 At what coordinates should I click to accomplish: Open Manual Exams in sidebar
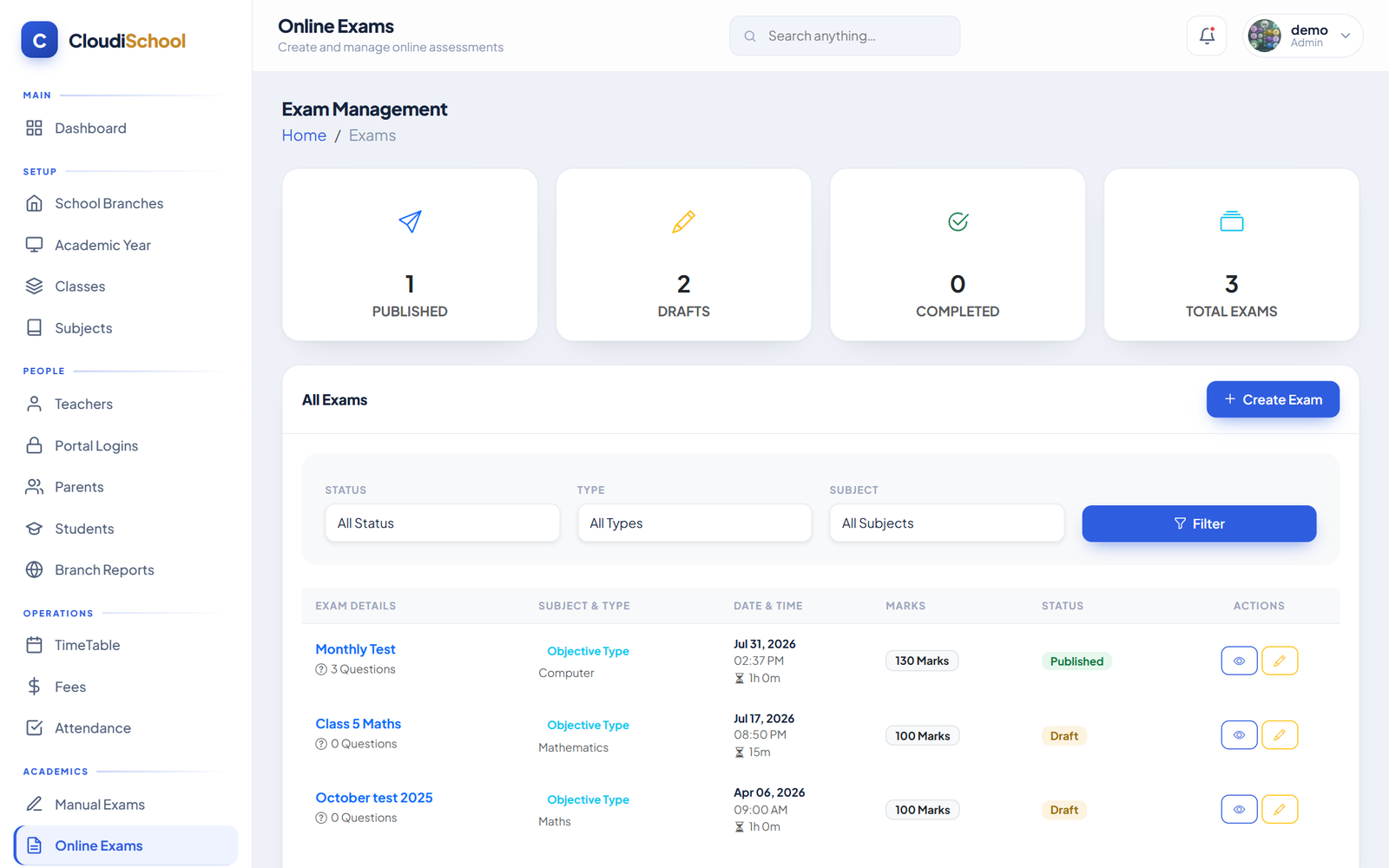126,805
